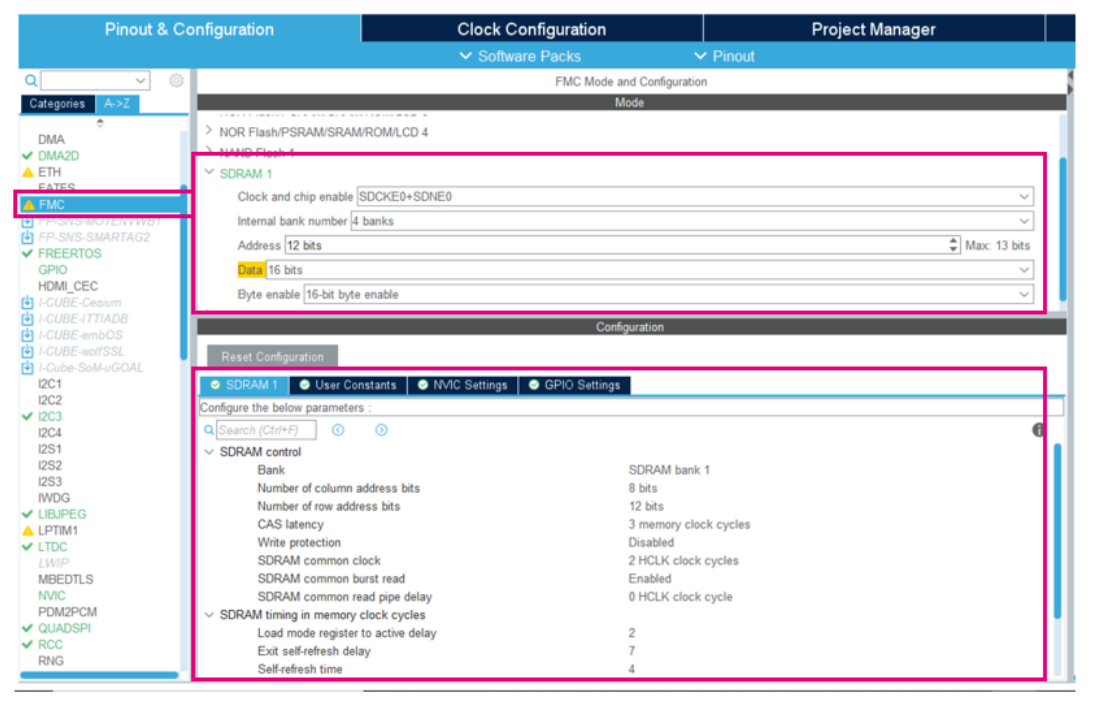Go to next search result arrow
The width and height of the screenshot is (1093, 703).
[x=381, y=430]
